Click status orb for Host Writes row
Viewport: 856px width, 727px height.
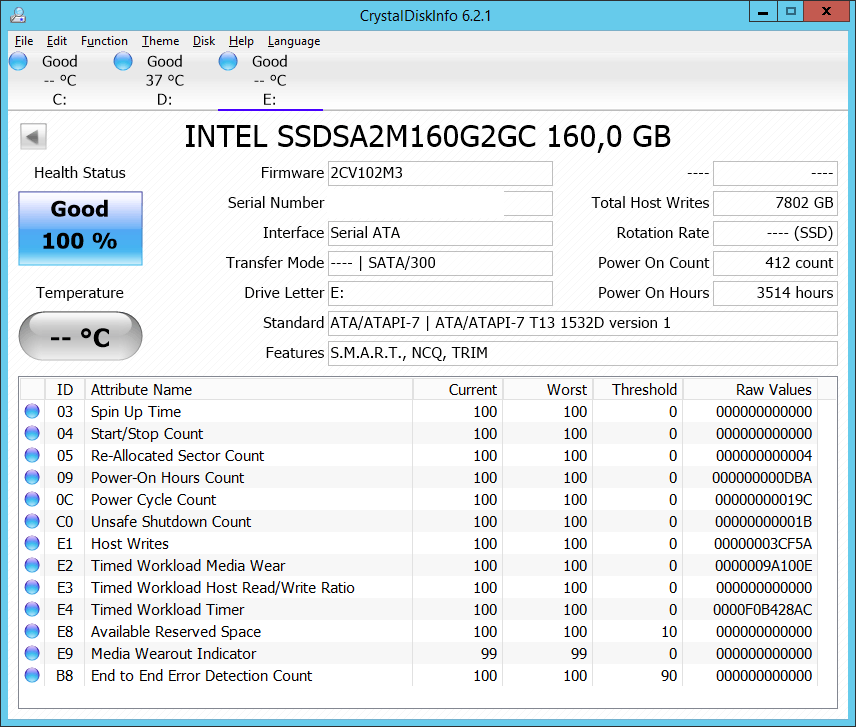coord(32,544)
